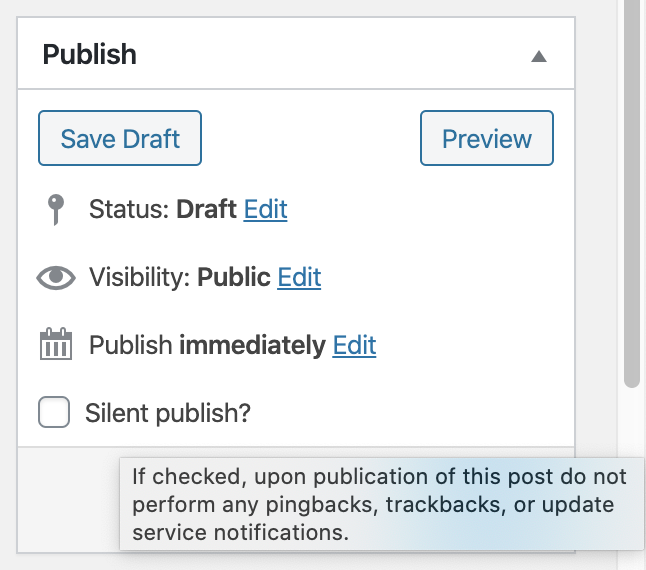Screen dimensions: 646x570
Task: Click the vertical scrollbar thumb
Action: [631, 190]
